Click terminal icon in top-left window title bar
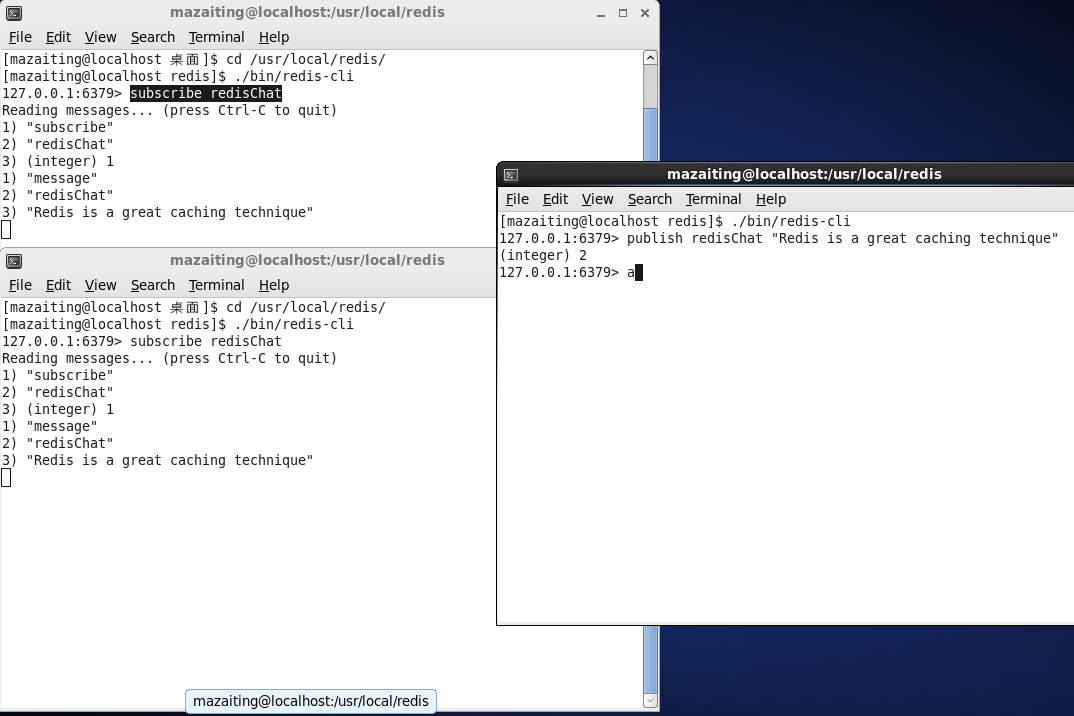 click(x=14, y=12)
